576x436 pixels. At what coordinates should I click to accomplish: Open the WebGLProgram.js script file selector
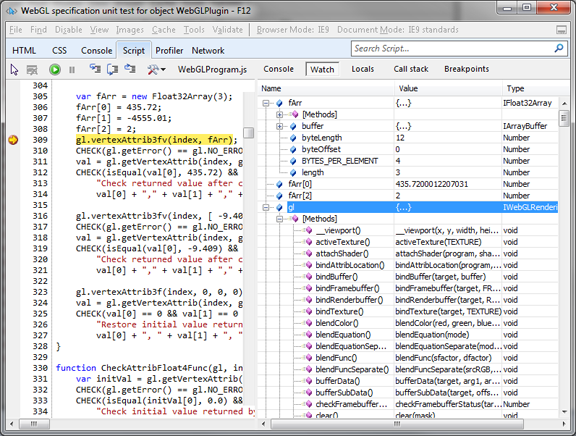pyautogui.click(x=212, y=69)
